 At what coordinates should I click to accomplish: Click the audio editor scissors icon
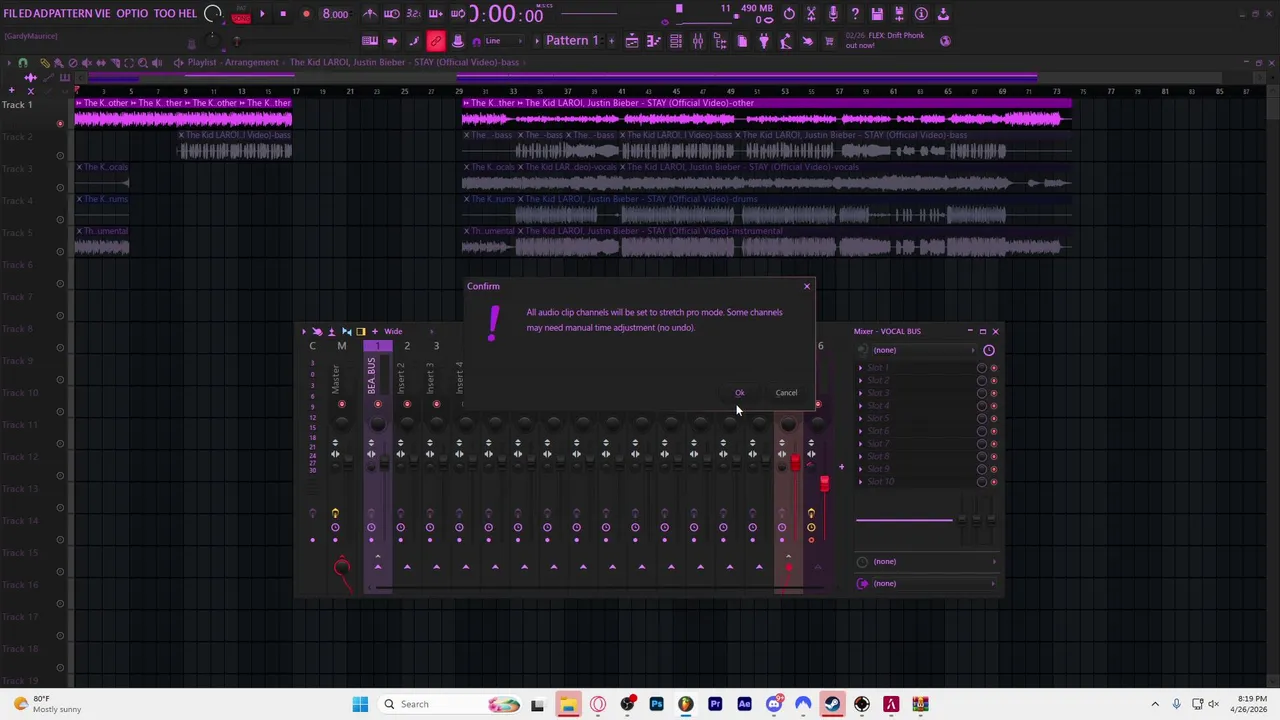pyautogui.click(x=811, y=14)
